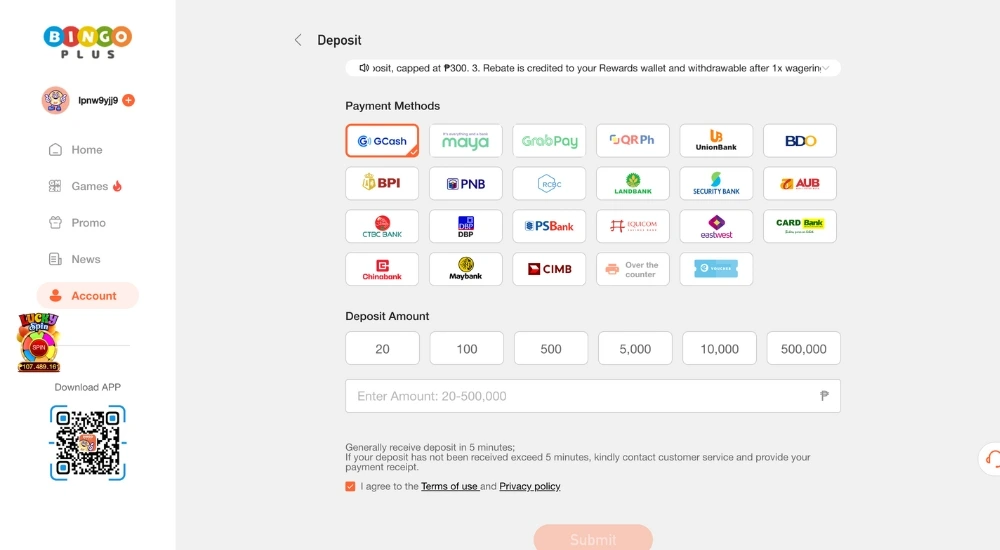The height and width of the screenshot is (550, 1000).
Task: Select the GCash payment tile
Action: [382, 140]
